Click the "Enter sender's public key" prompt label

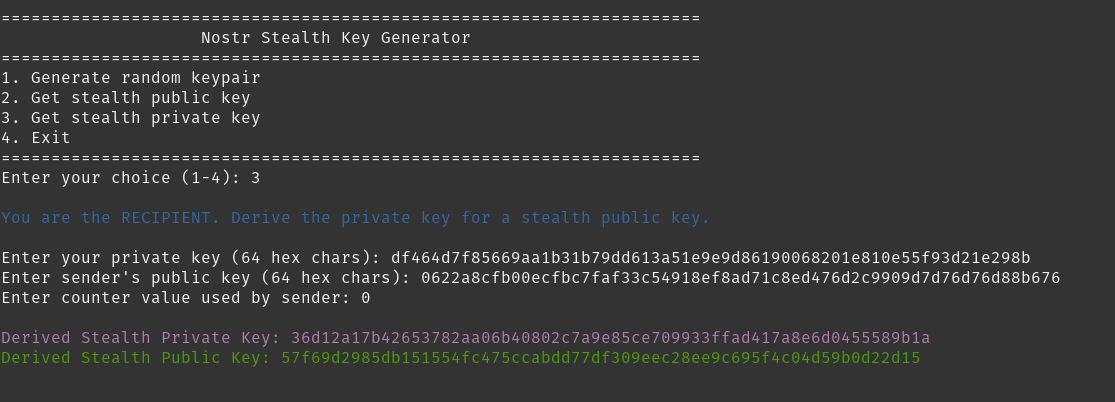(206, 277)
